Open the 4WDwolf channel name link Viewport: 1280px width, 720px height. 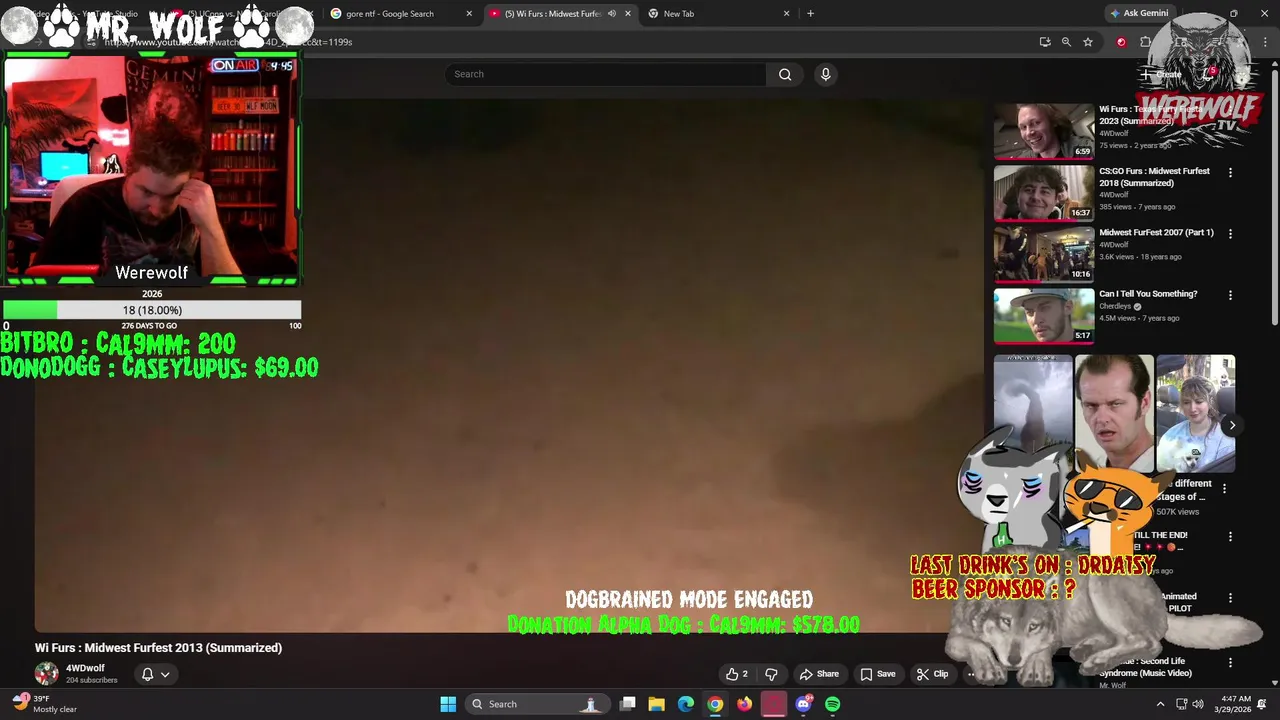85,668
